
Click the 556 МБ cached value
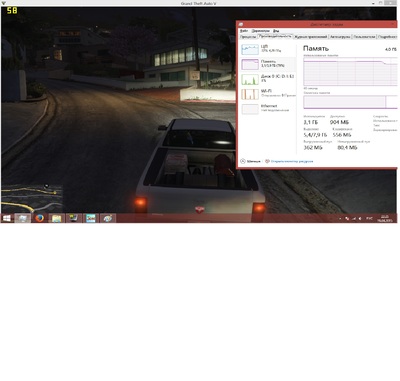pyautogui.click(x=342, y=135)
